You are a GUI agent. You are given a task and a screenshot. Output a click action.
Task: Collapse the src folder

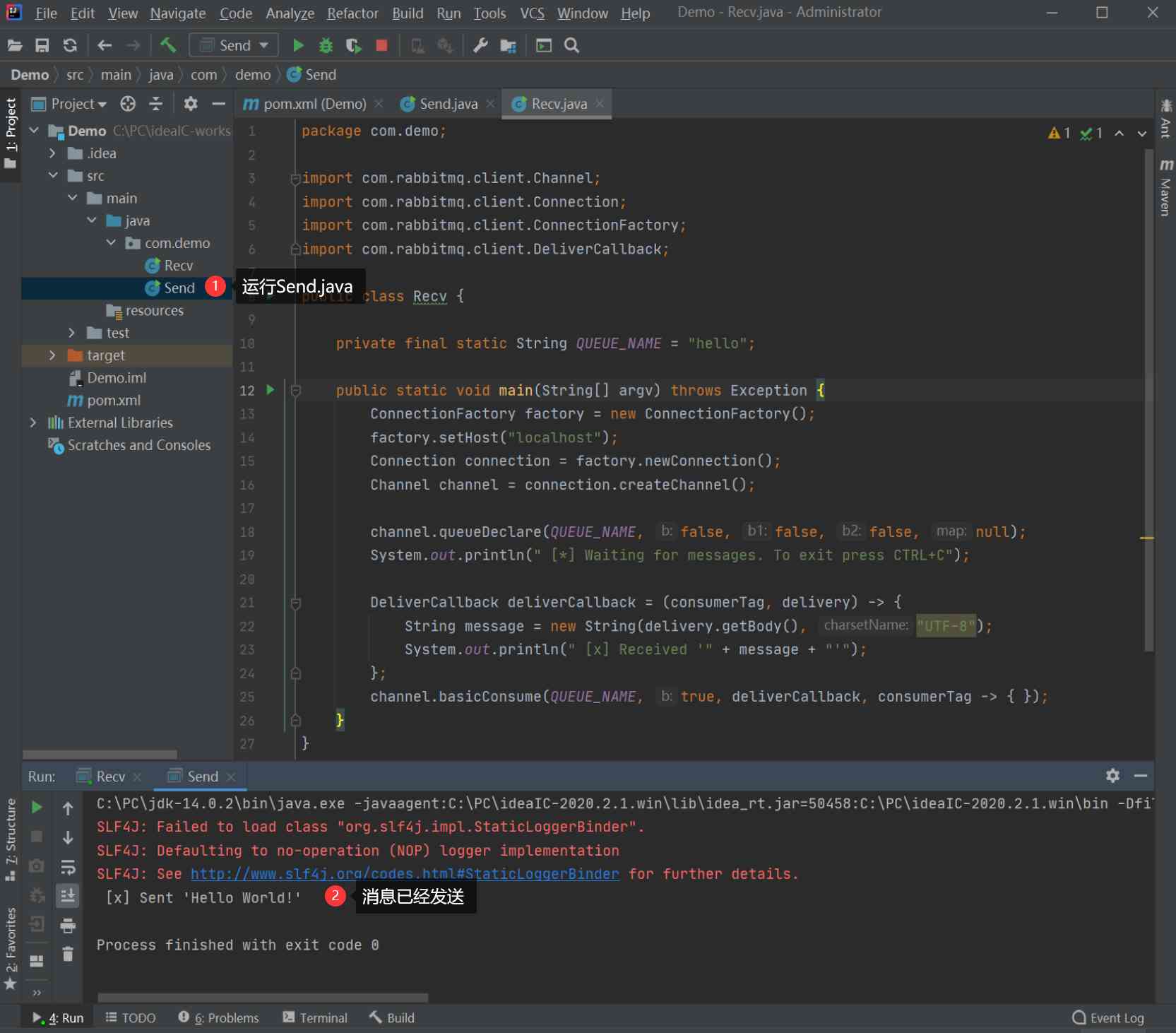pyautogui.click(x=53, y=176)
